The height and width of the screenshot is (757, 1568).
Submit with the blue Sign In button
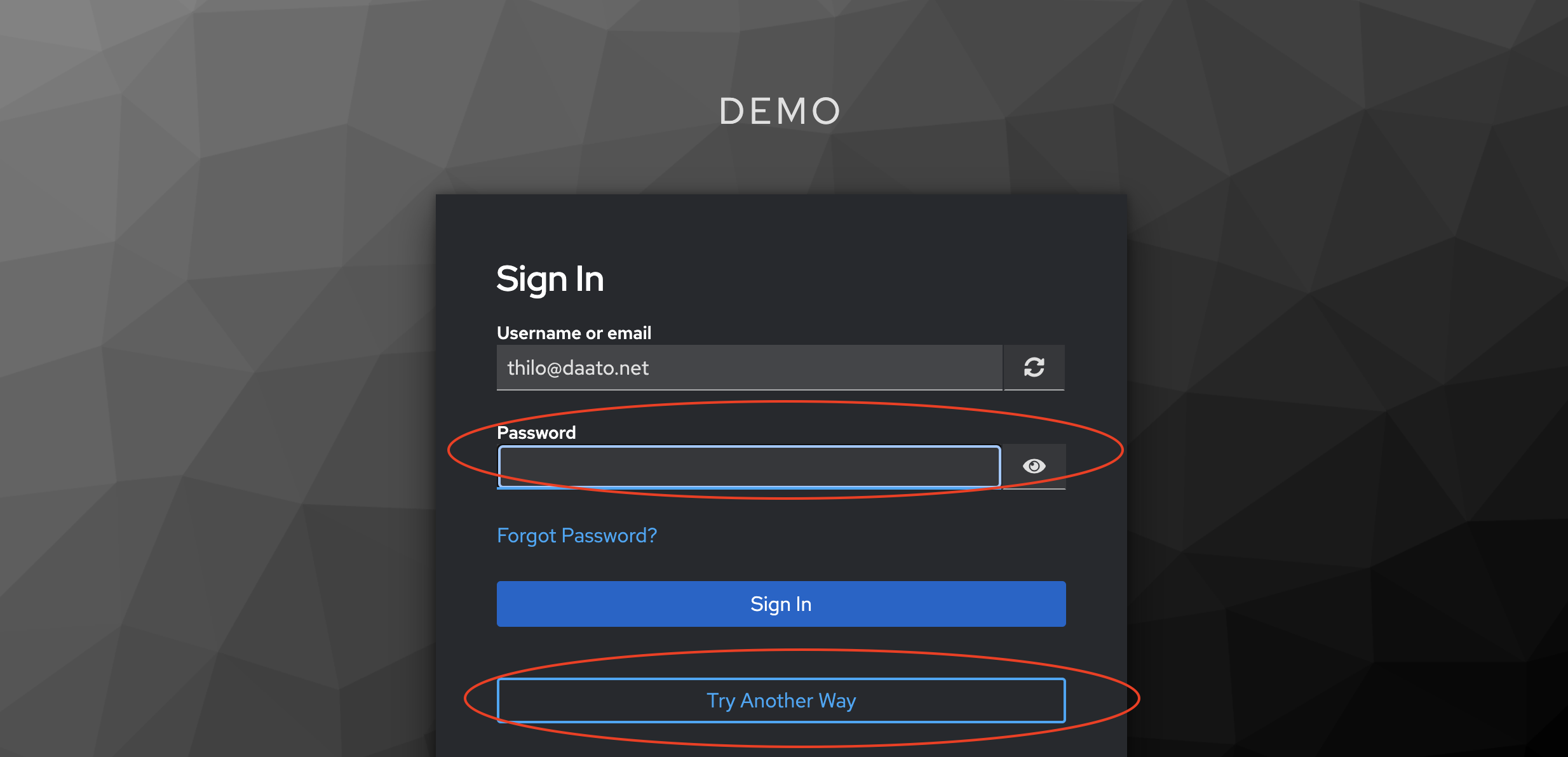click(781, 604)
